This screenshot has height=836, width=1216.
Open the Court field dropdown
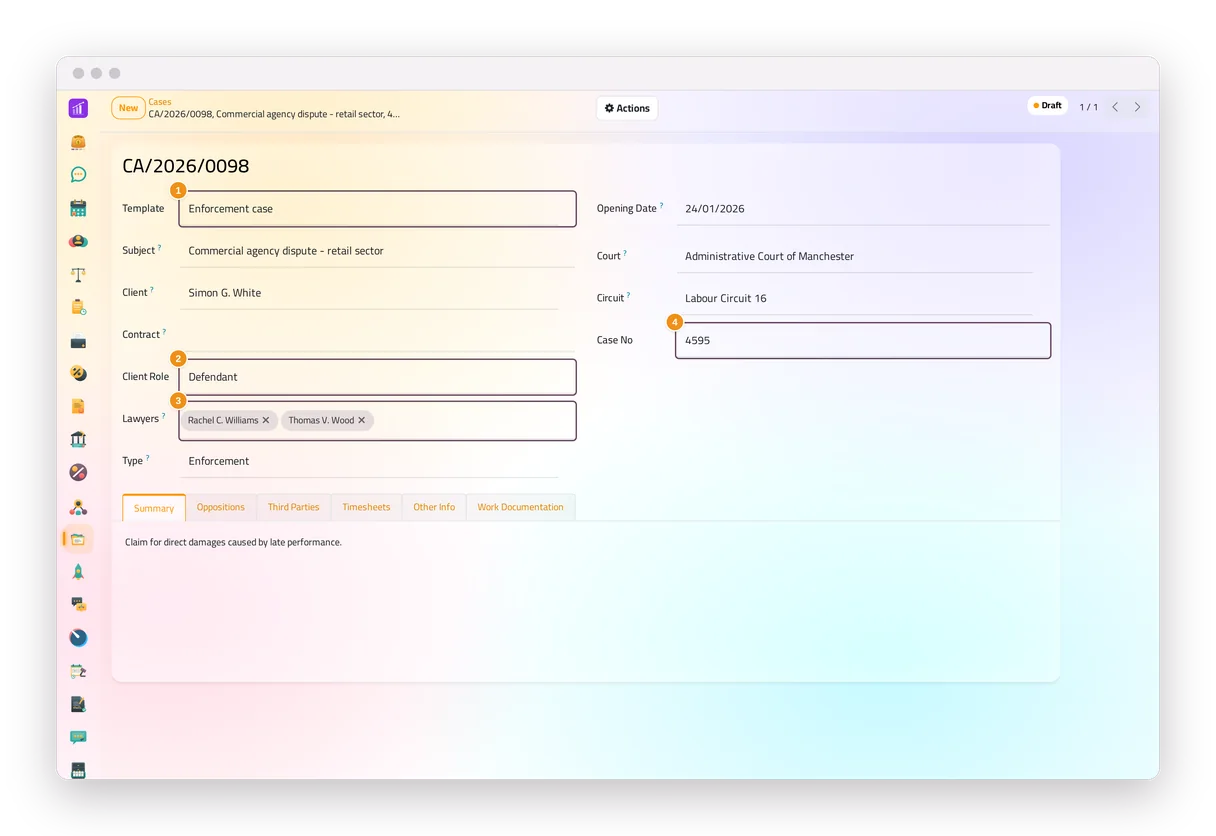click(x=855, y=256)
